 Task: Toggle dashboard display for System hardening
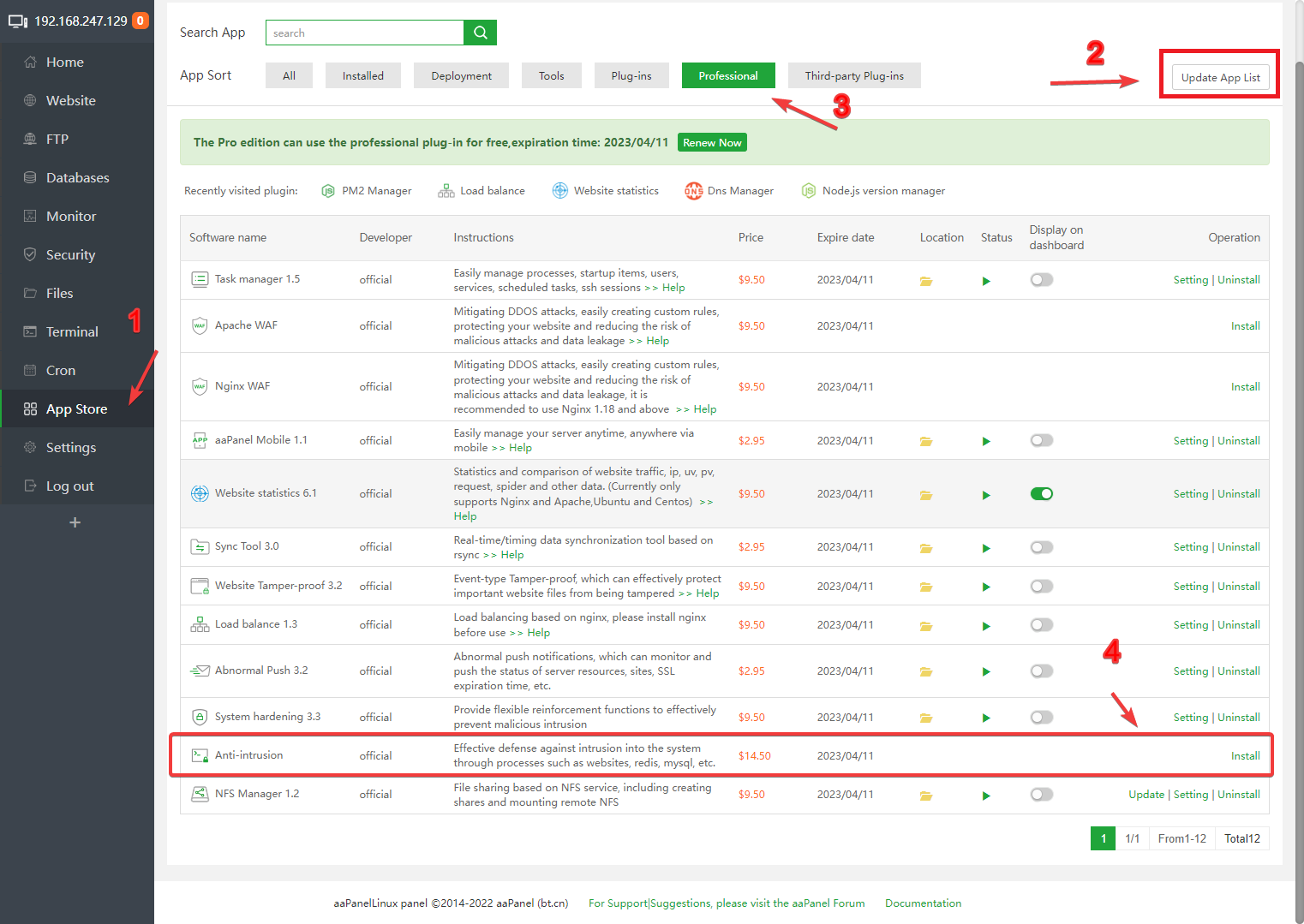[1041, 718]
